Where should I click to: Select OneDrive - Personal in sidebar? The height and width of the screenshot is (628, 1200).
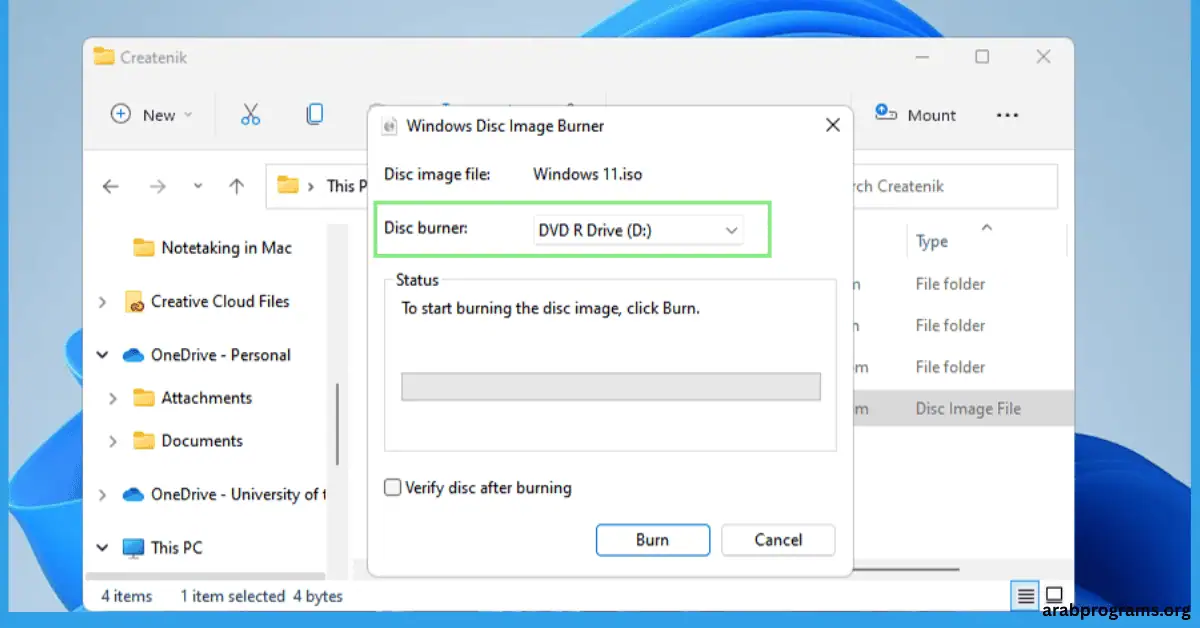pyautogui.click(x=207, y=355)
